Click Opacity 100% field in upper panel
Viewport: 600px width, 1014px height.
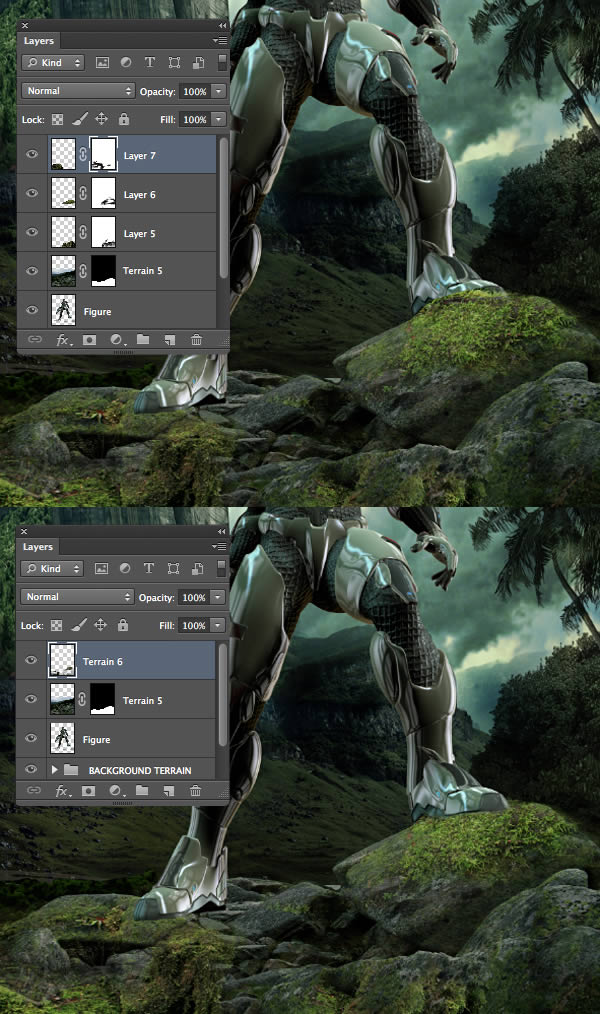click(x=195, y=91)
